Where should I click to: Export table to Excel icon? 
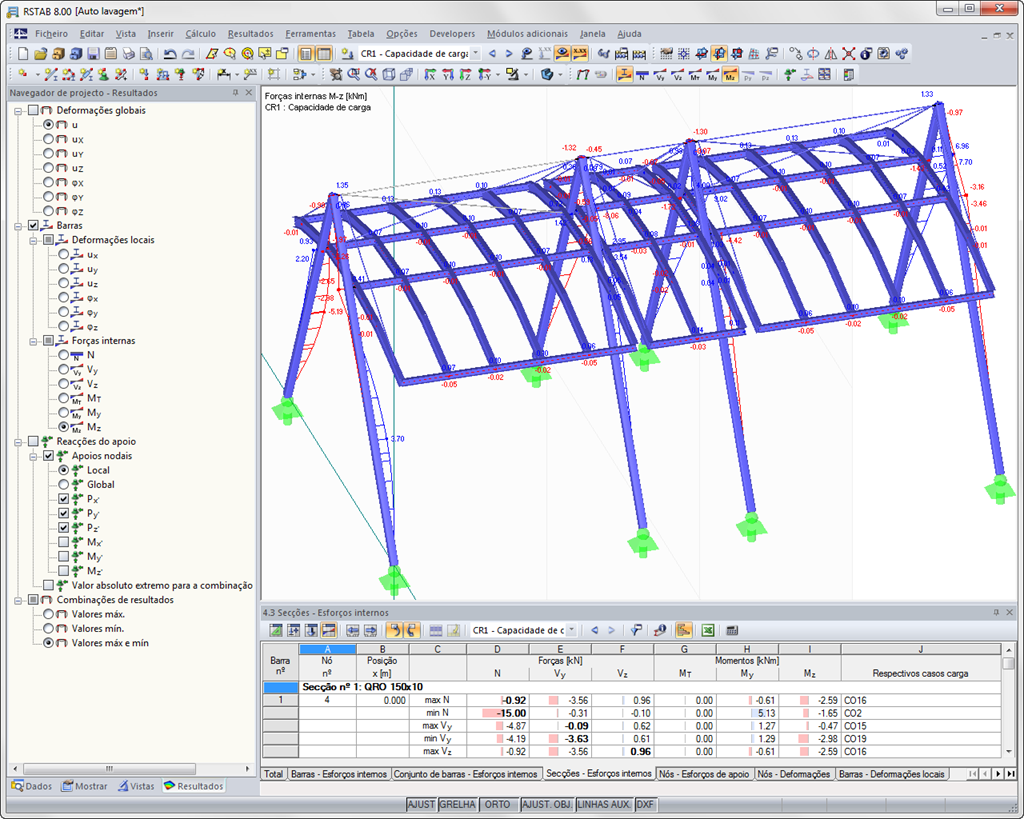tap(707, 630)
